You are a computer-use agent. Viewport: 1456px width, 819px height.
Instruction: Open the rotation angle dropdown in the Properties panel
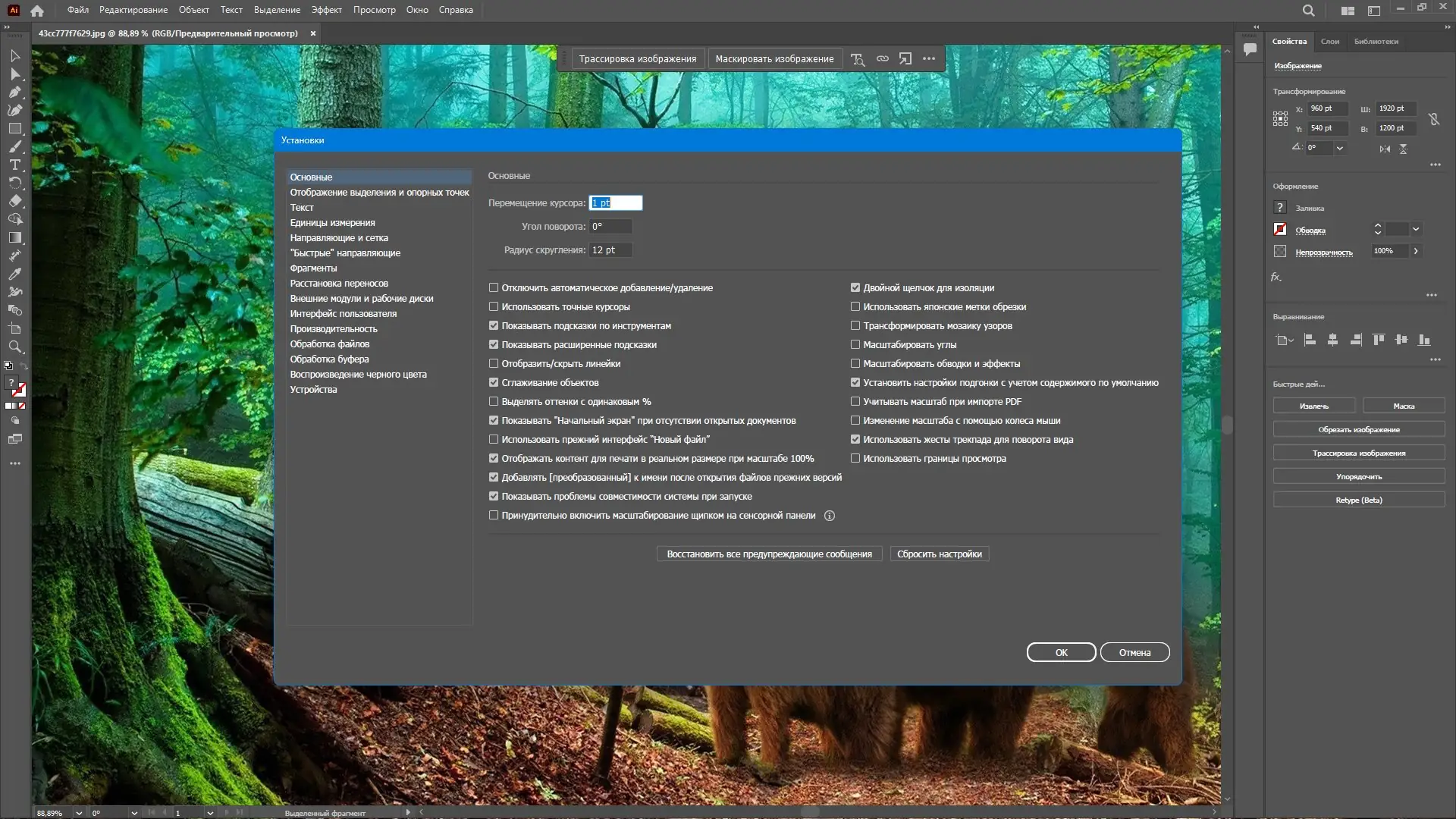click(1340, 148)
